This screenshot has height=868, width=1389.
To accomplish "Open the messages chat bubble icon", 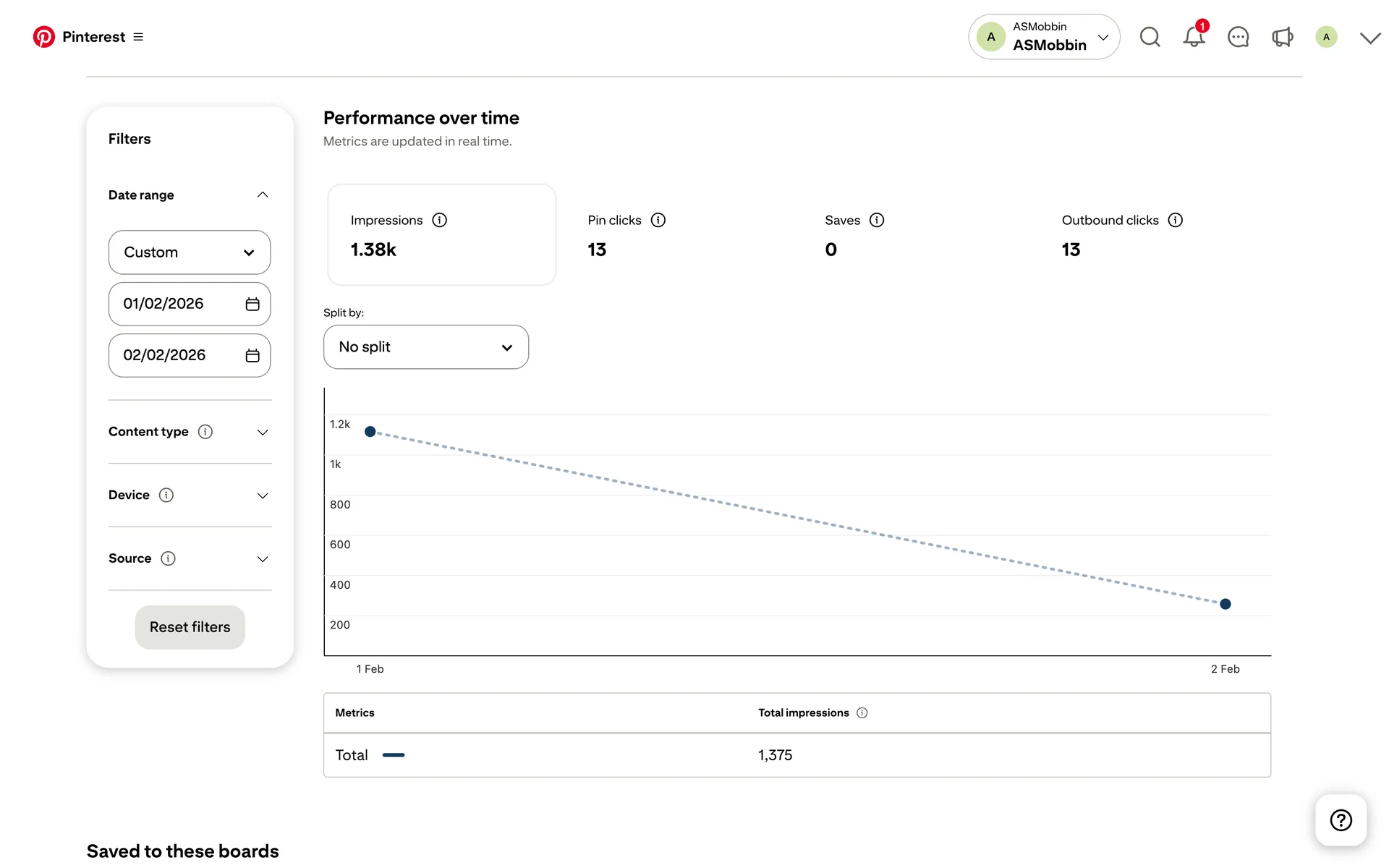I will point(1238,37).
